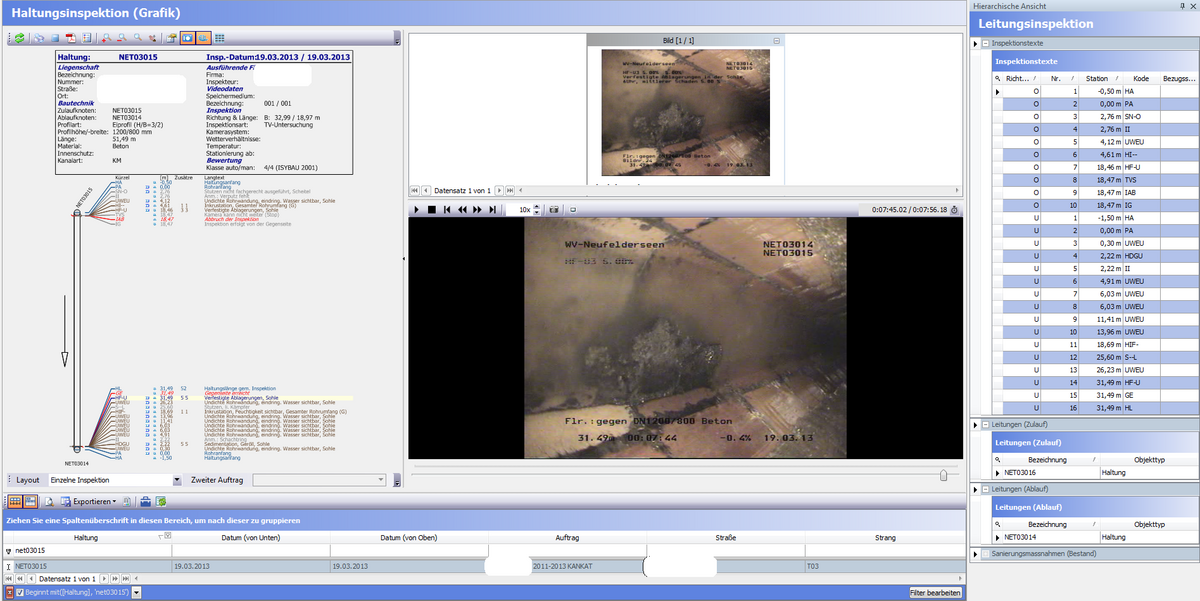Expand the Sanierungsmassnahmen (Bestand) section
Viewport: 1200px width, 601px height.
(986, 553)
